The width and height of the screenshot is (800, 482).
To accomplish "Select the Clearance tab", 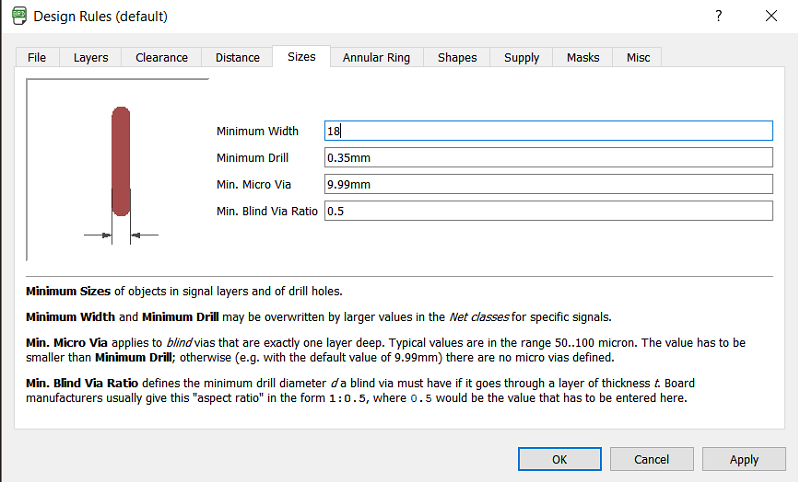I will pos(161,58).
